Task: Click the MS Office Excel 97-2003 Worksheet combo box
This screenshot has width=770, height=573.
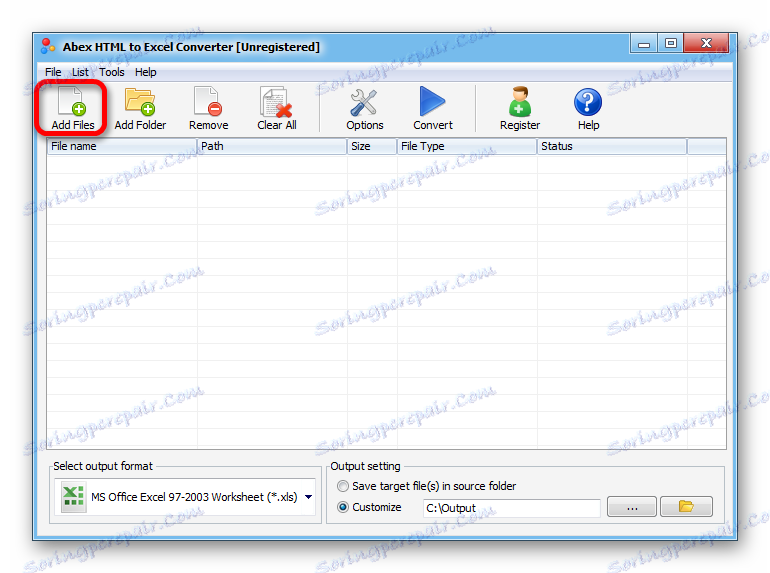Action: point(185,497)
